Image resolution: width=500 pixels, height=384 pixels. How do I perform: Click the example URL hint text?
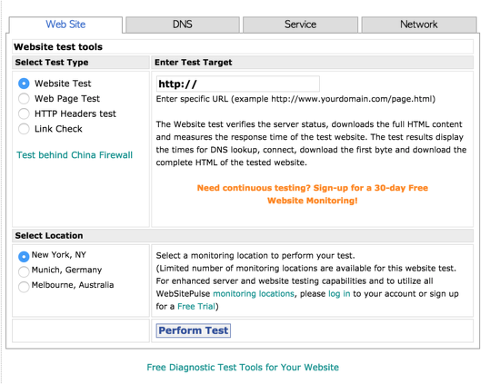coord(296,99)
